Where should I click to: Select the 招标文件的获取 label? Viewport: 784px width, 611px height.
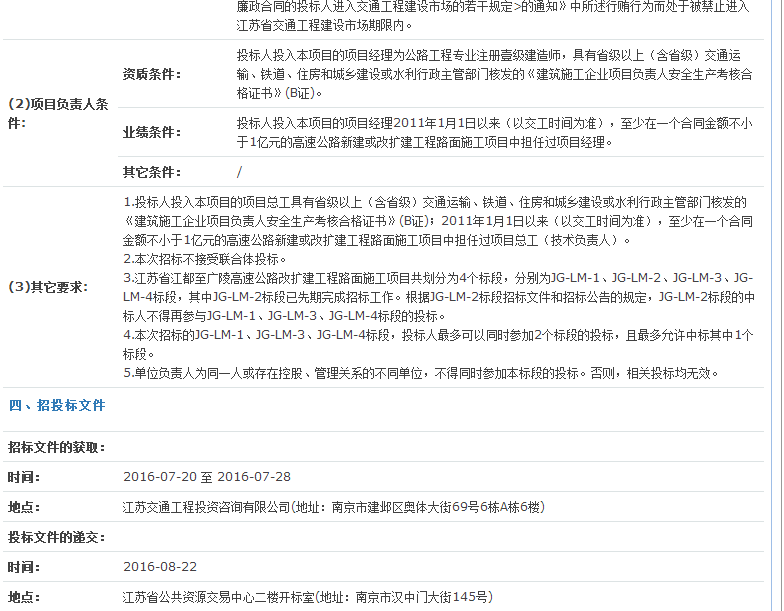point(57,447)
